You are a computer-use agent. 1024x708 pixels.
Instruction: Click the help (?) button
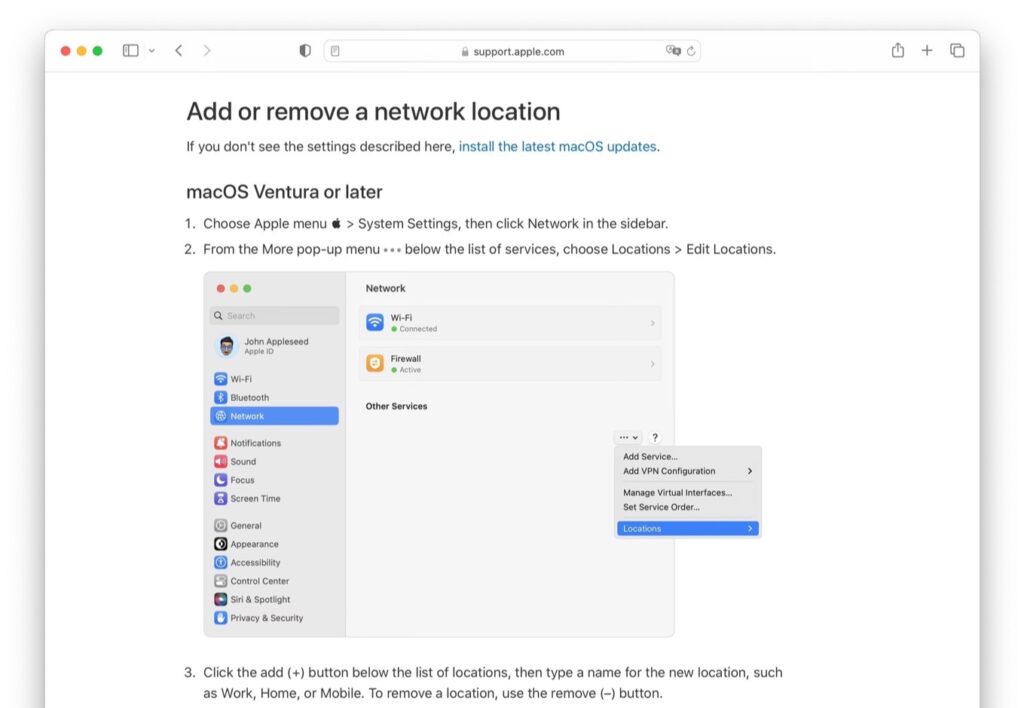click(654, 437)
